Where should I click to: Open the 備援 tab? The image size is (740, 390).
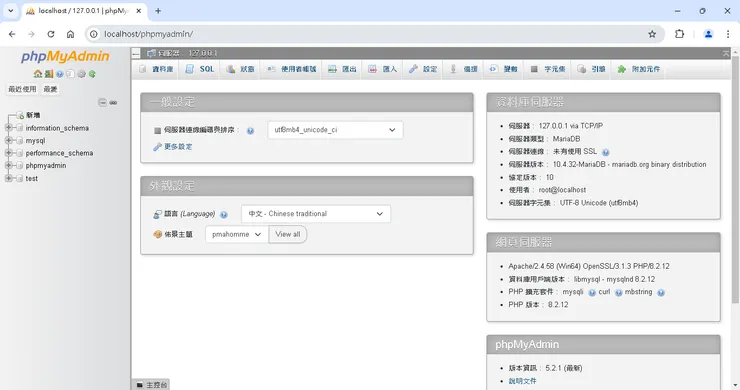[464, 69]
